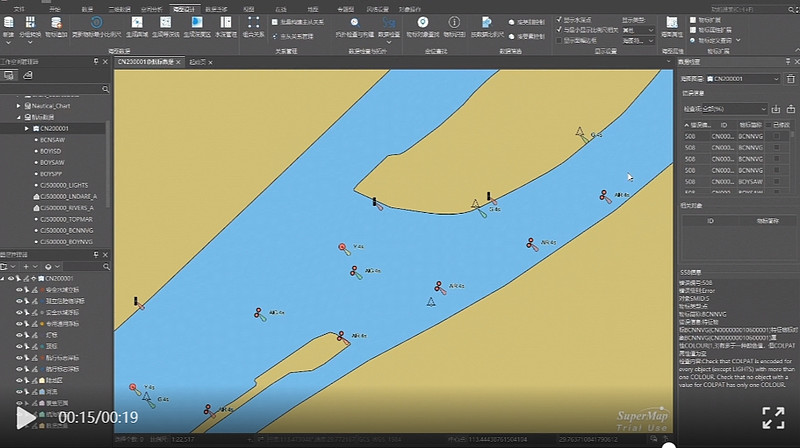Switch to the CN200001 map tab

147,62
